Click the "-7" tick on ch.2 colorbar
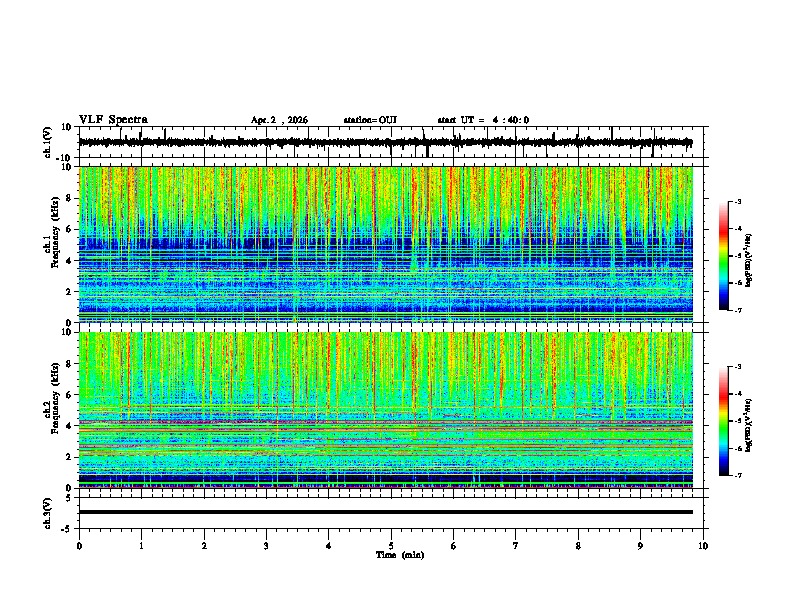This screenshot has width=792, height=612. coord(737,476)
